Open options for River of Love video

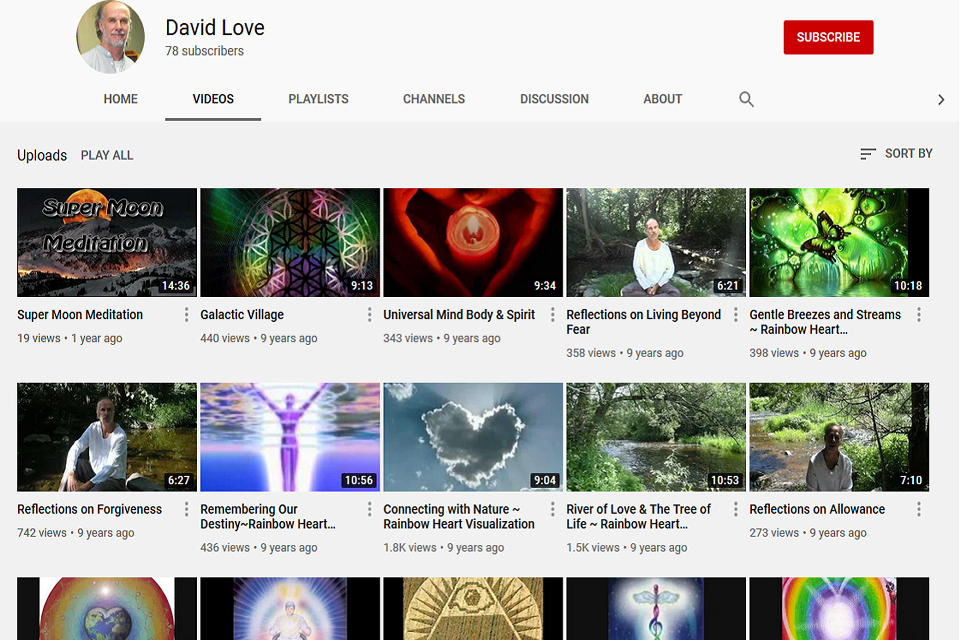[735, 510]
